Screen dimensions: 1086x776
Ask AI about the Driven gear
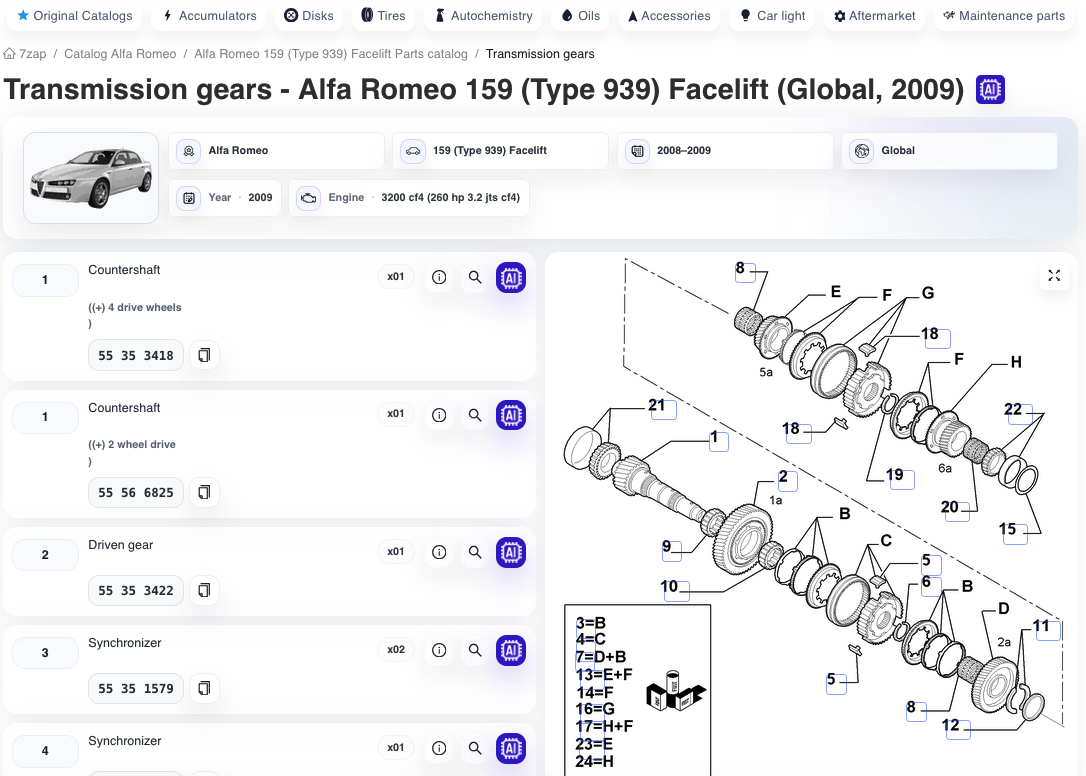(511, 552)
